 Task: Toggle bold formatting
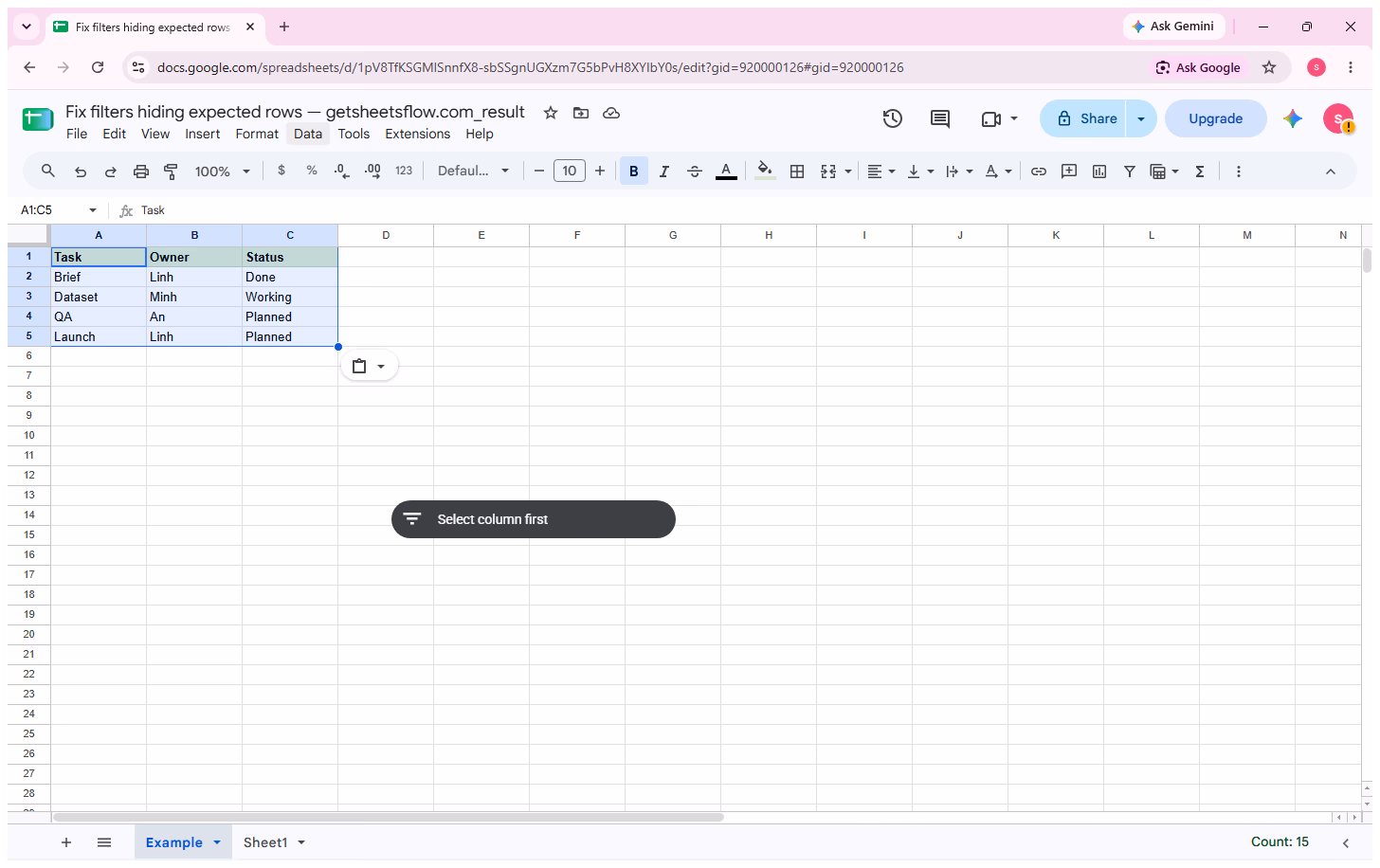pyautogui.click(x=634, y=172)
